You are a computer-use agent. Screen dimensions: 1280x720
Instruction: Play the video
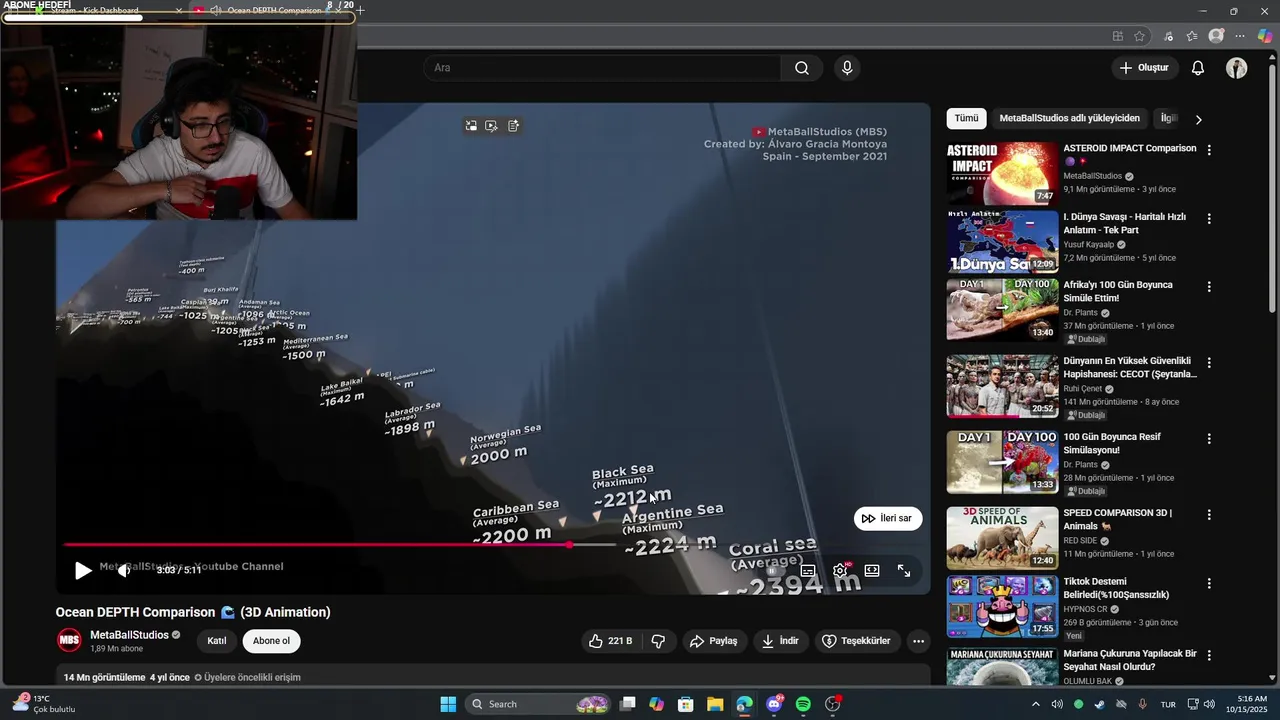(x=83, y=570)
